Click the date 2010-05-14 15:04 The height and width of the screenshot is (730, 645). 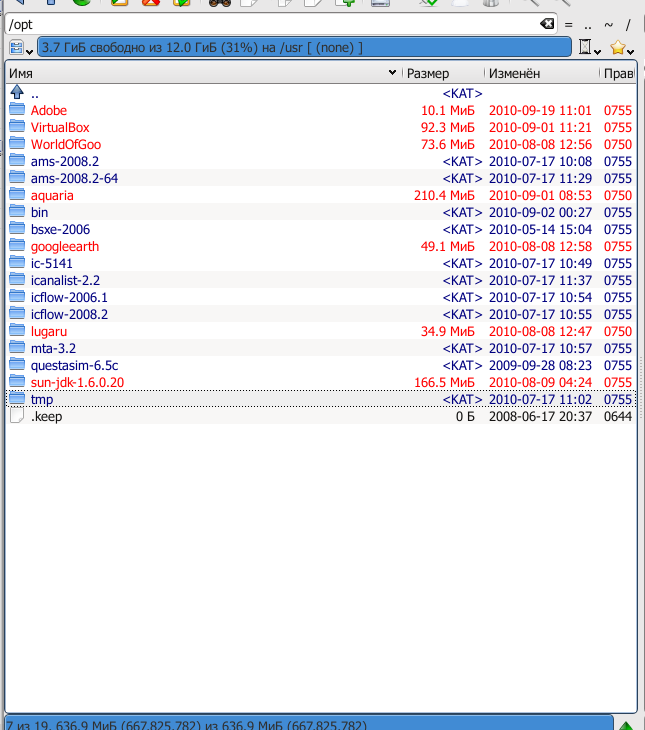540,230
